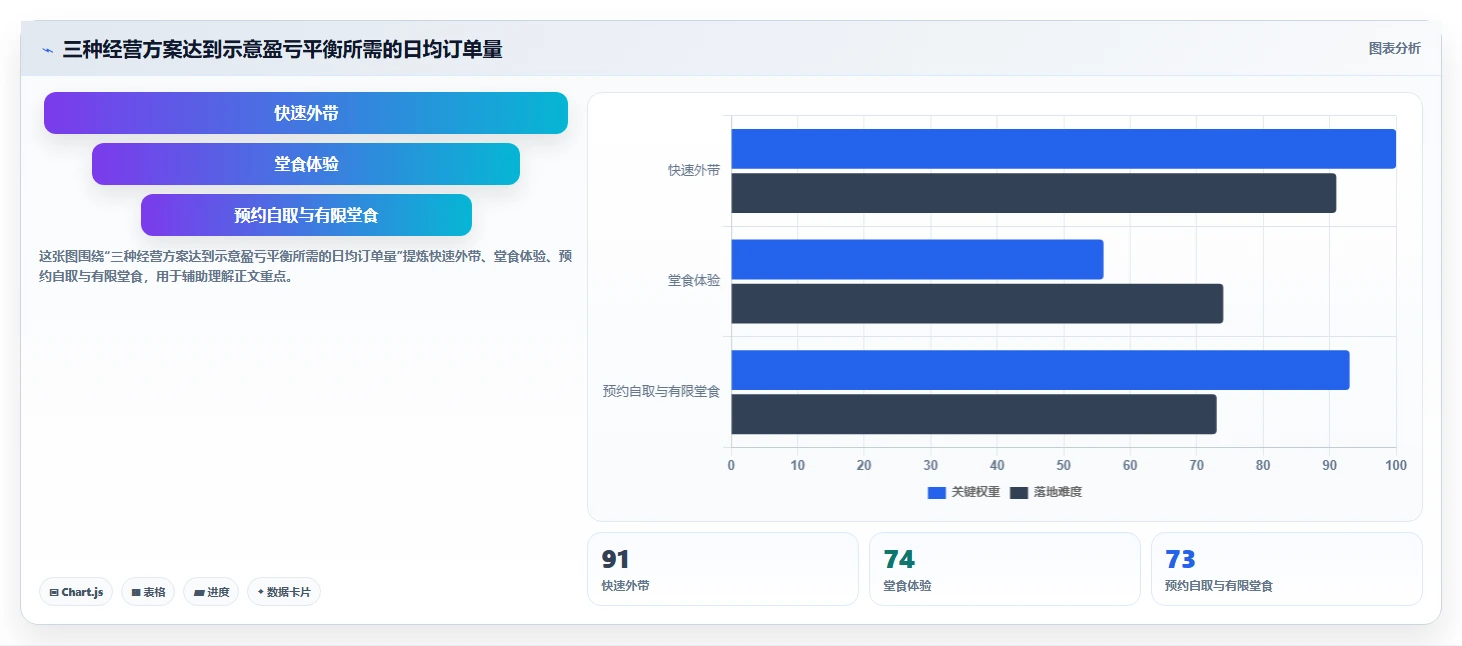Click the blue 快速外带 bar in chart
1462x646 pixels.
[1063, 149]
